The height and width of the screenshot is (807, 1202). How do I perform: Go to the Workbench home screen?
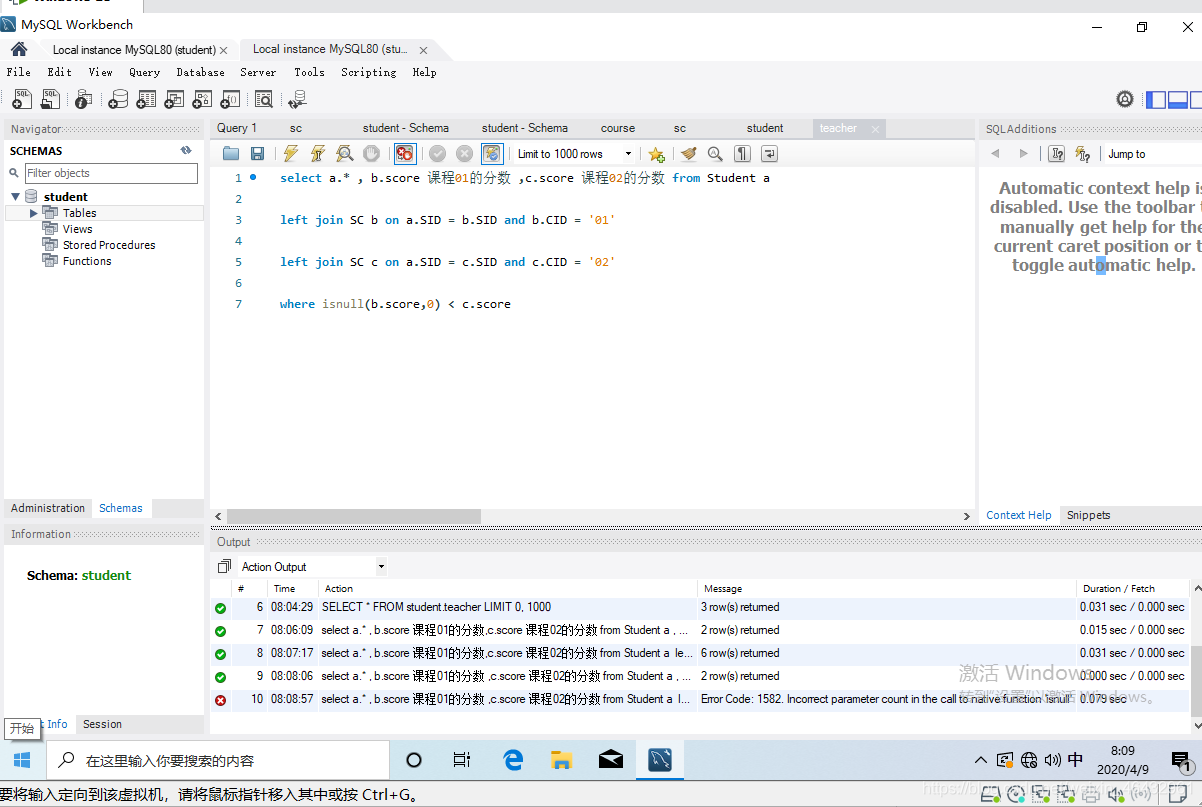(19, 49)
